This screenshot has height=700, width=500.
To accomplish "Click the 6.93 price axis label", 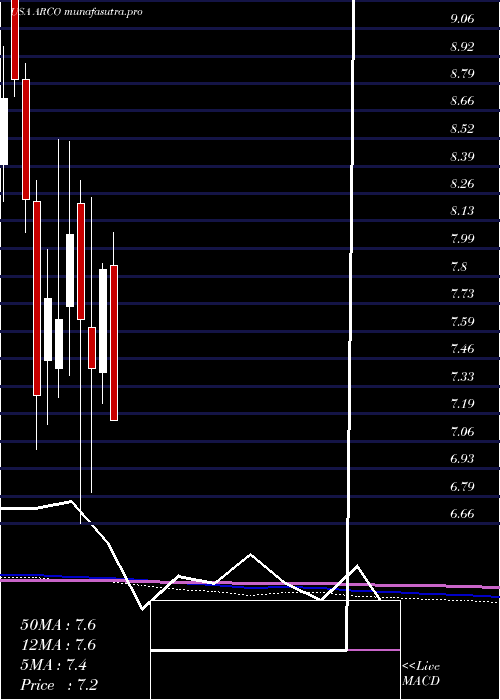I will (x=462, y=459).
